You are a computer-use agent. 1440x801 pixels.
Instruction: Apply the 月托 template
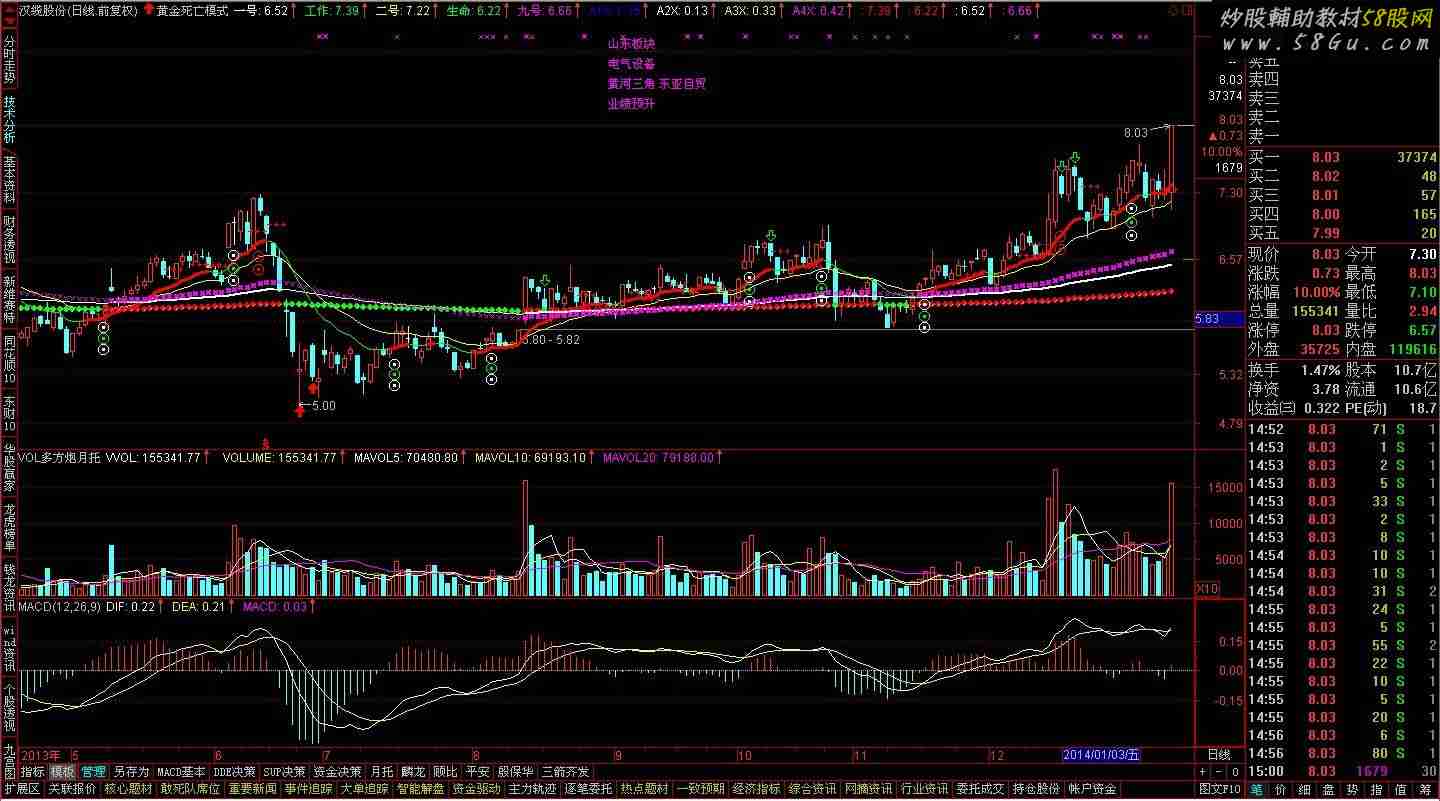tap(382, 772)
